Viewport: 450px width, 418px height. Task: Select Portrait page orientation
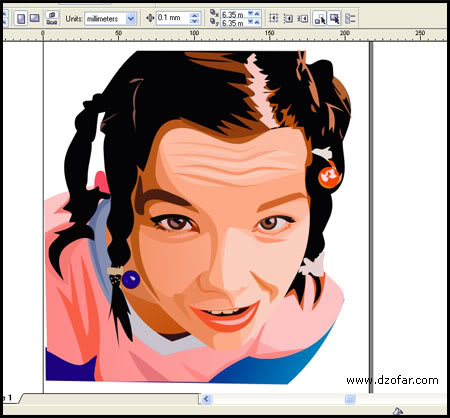click(x=21, y=18)
